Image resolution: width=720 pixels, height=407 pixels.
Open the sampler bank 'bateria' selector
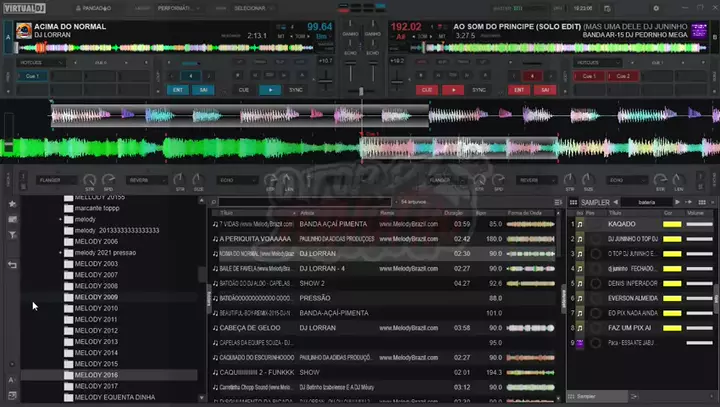click(x=647, y=202)
